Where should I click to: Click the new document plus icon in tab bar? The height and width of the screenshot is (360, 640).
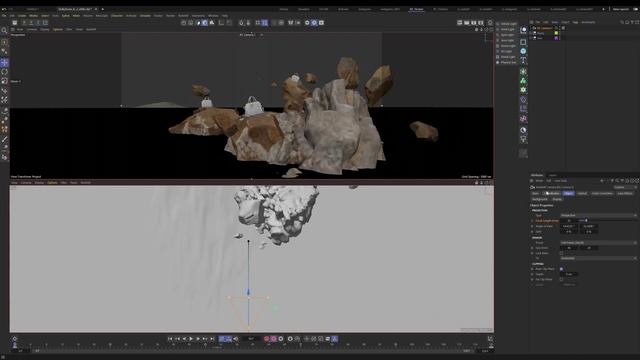pos(102,9)
